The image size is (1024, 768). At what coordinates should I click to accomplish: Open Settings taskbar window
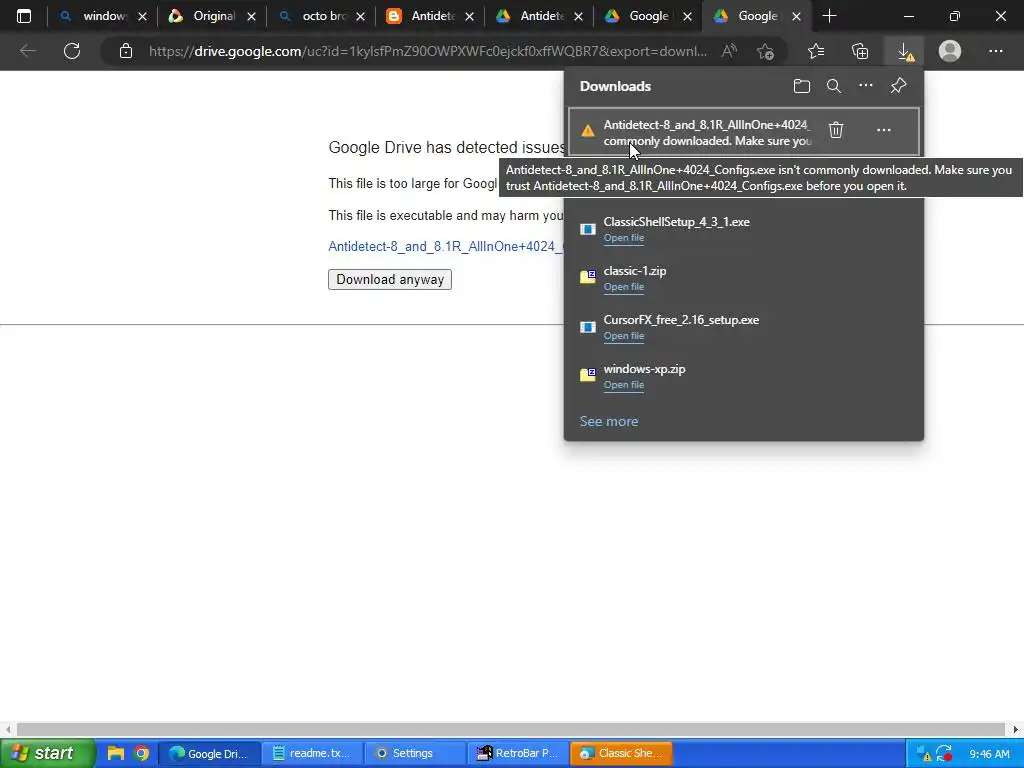click(x=414, y=753)
